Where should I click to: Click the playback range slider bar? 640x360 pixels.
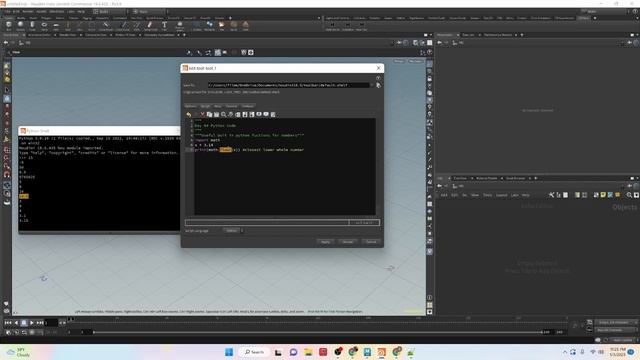[x=318, y=332]
